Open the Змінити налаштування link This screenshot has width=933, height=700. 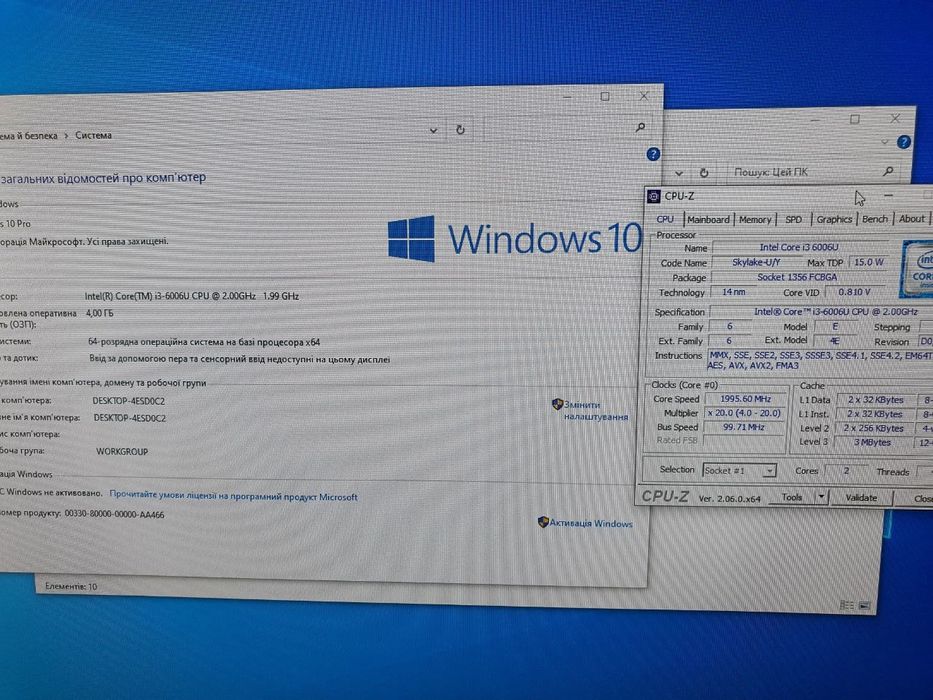pos(596,411)
